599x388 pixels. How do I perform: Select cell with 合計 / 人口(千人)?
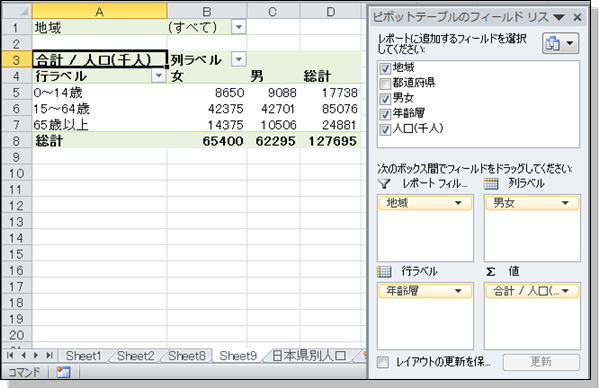click(100, 60)
